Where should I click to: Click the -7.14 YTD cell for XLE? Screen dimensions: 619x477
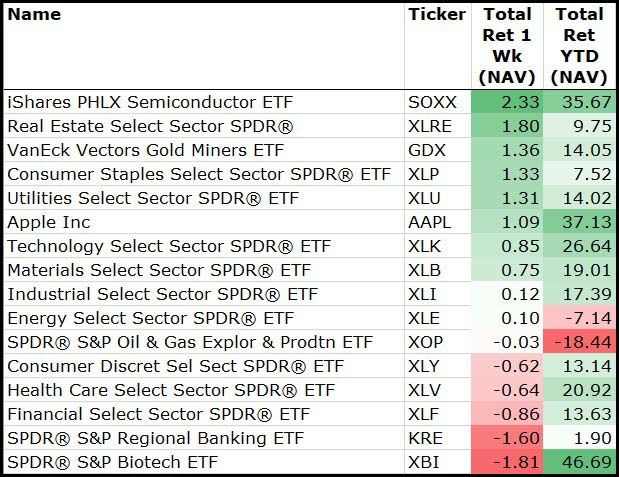coord(579,318)
